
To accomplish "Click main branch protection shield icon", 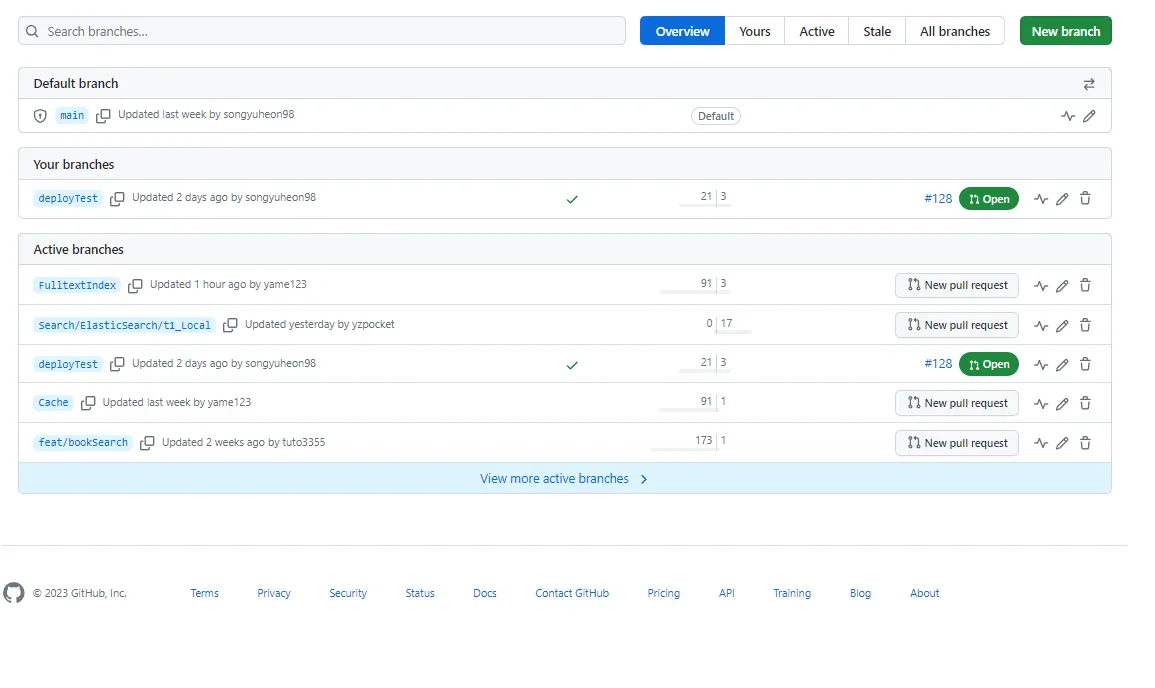I will pos(41,116).
